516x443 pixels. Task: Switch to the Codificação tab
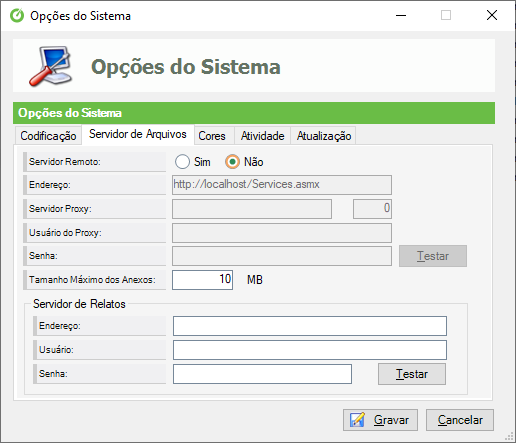(48, 136)
